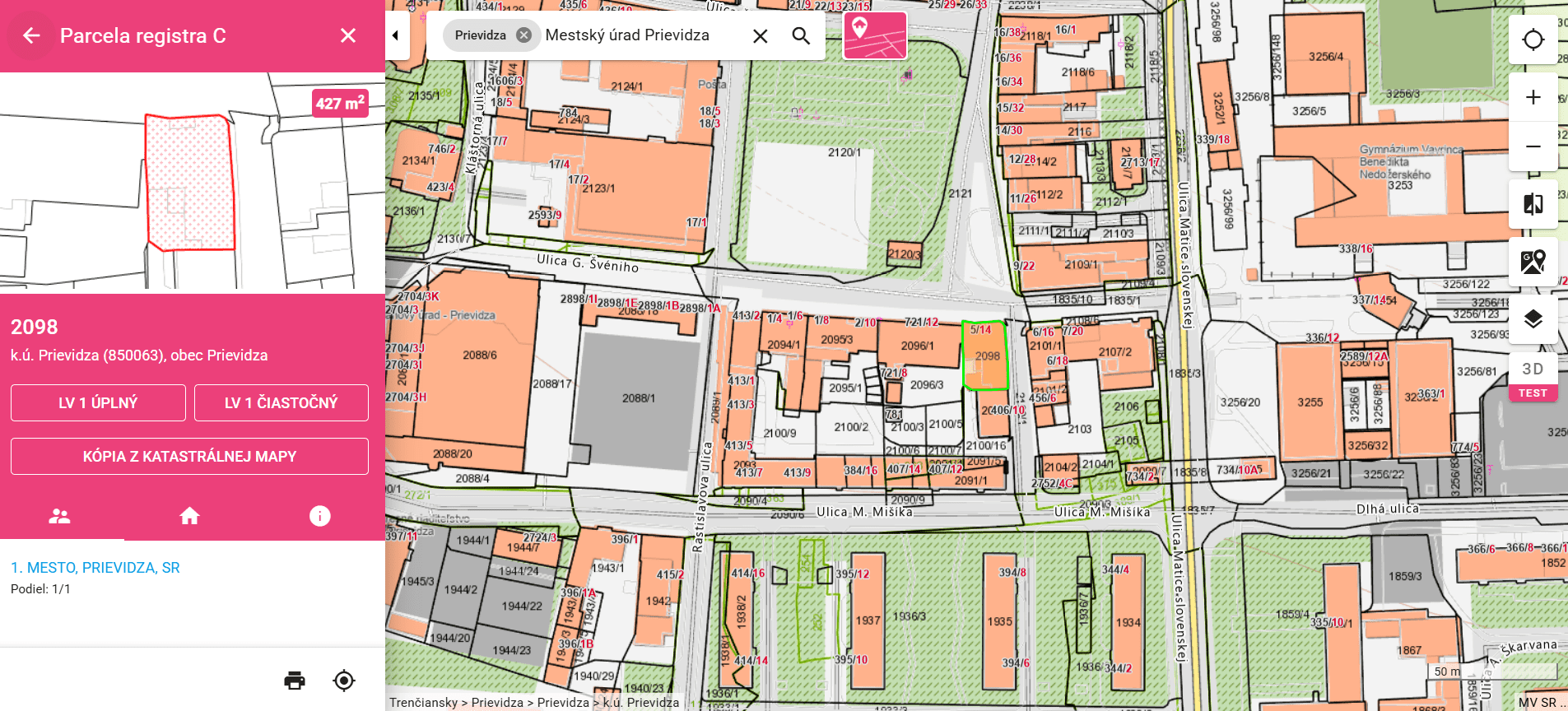
Task: Open owner MESTO, PRIEVIDZA, SR link
Action: click(95, 568)
